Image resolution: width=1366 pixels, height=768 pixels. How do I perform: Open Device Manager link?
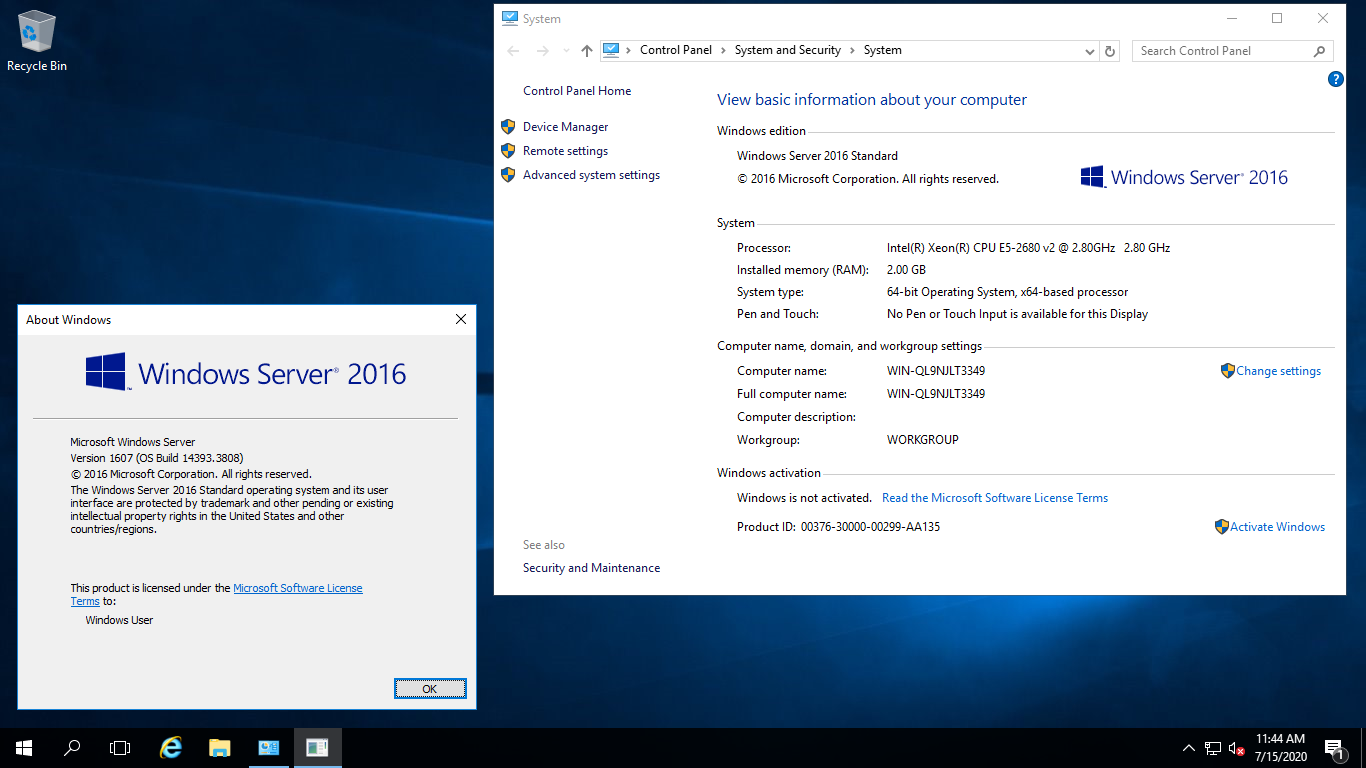coord(565,127)
